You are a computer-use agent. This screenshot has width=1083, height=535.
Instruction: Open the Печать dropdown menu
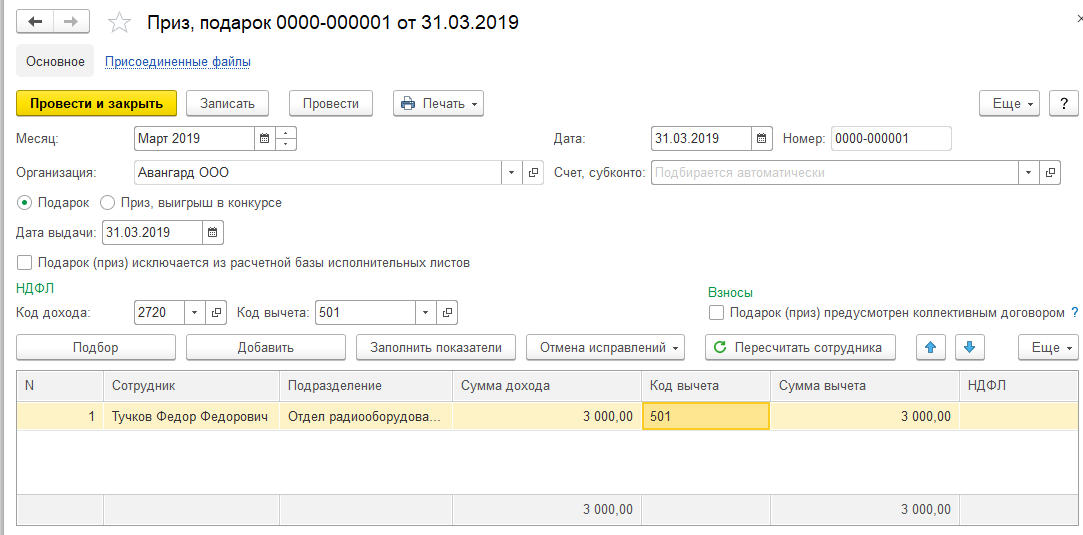pyautogui.click(x=438, y=103)
